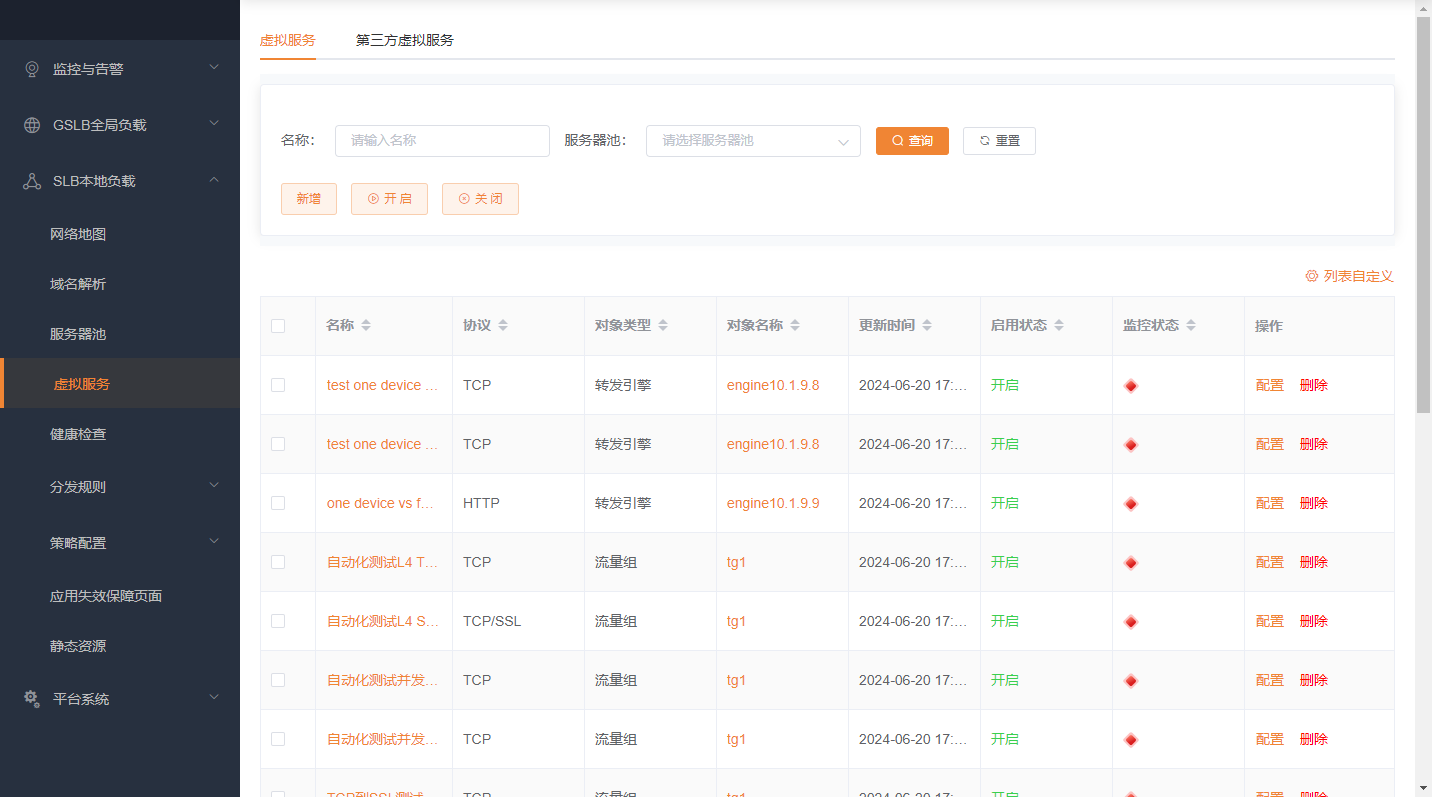Open the 自动化测试L4 T... name link
The width and height of the screenshot is (1432, 797).
coord(383,562)
